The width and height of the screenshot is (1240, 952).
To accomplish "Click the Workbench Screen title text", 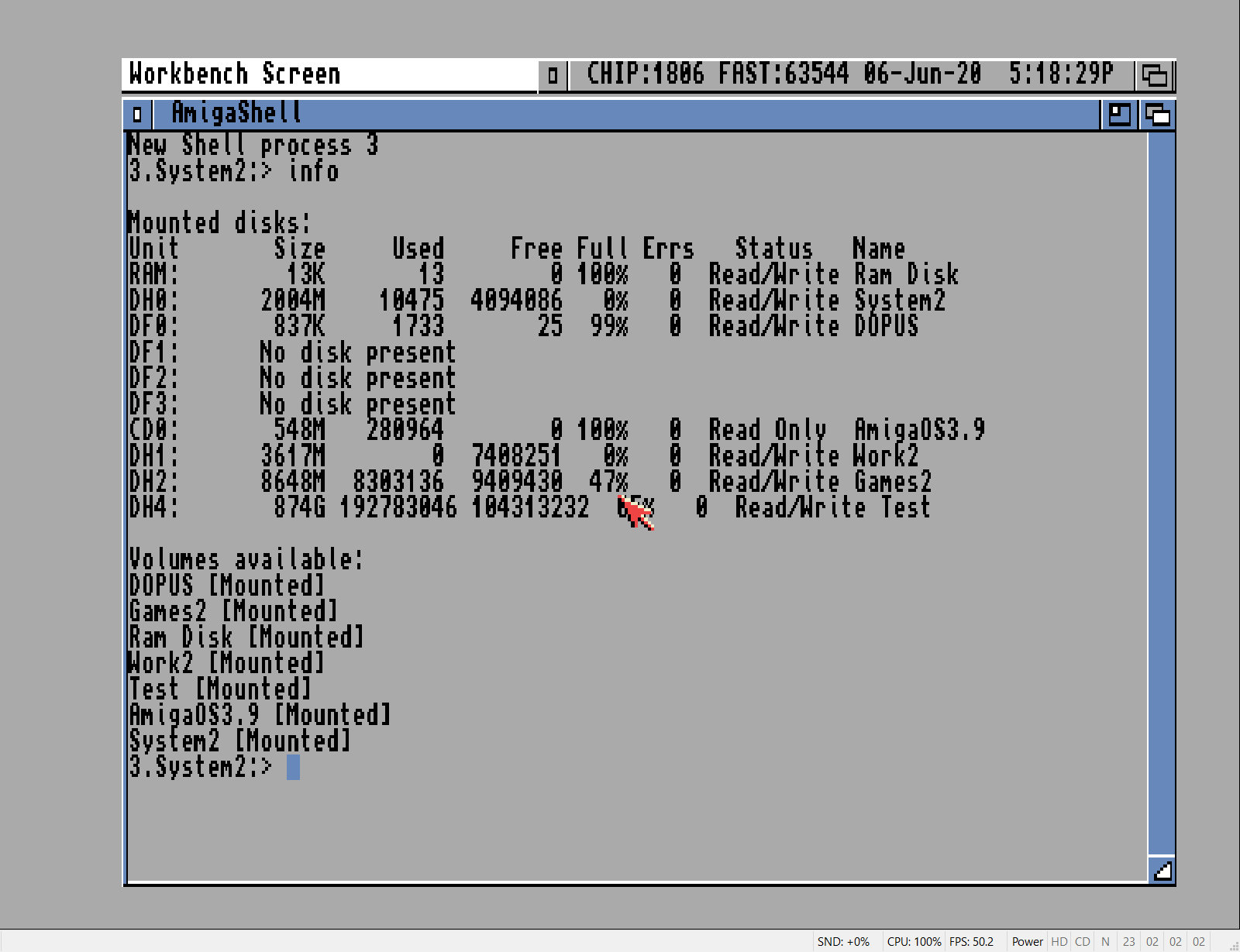I will coord(235,74).
